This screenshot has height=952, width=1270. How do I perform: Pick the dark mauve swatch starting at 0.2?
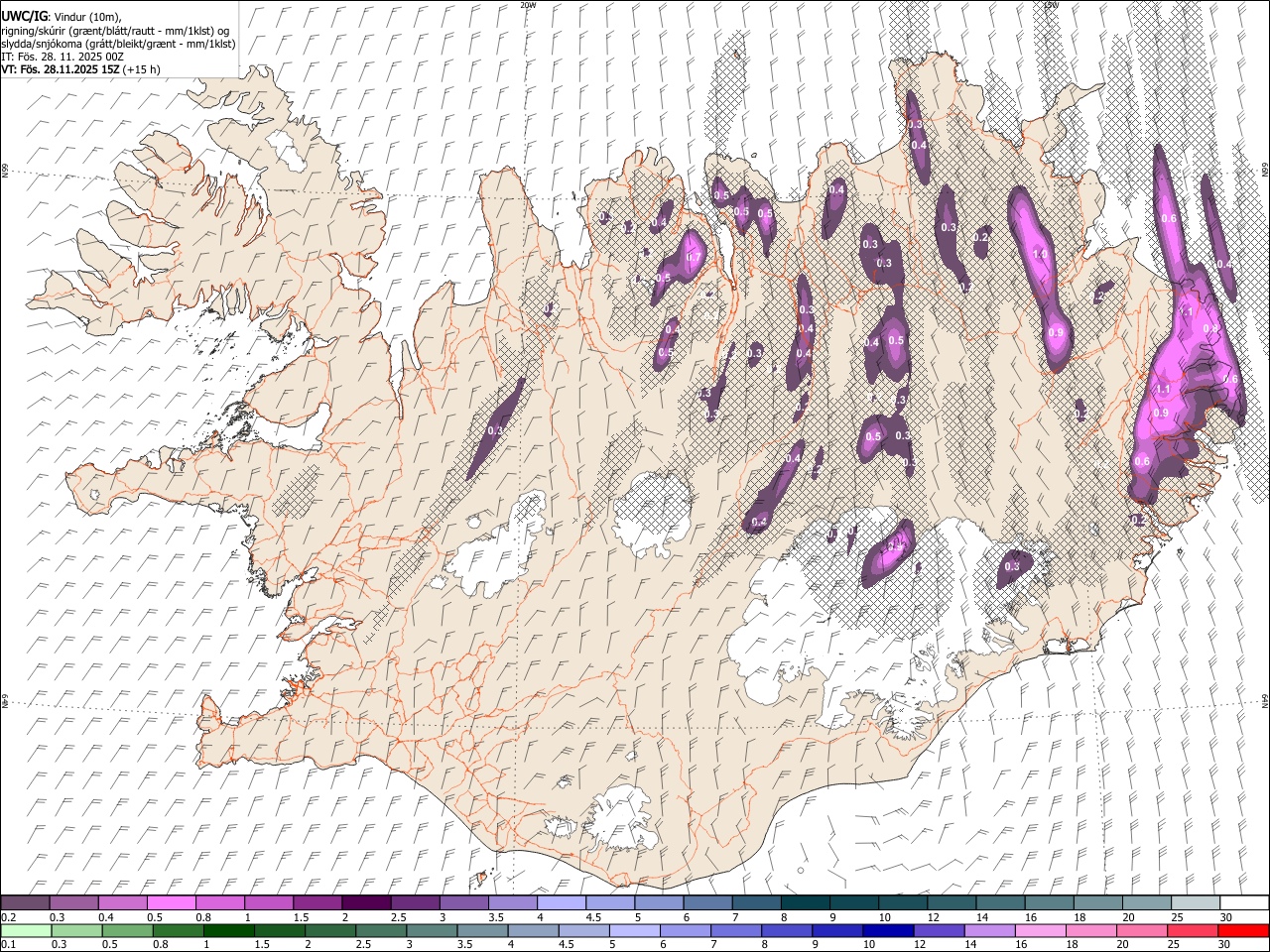point(26,902)
